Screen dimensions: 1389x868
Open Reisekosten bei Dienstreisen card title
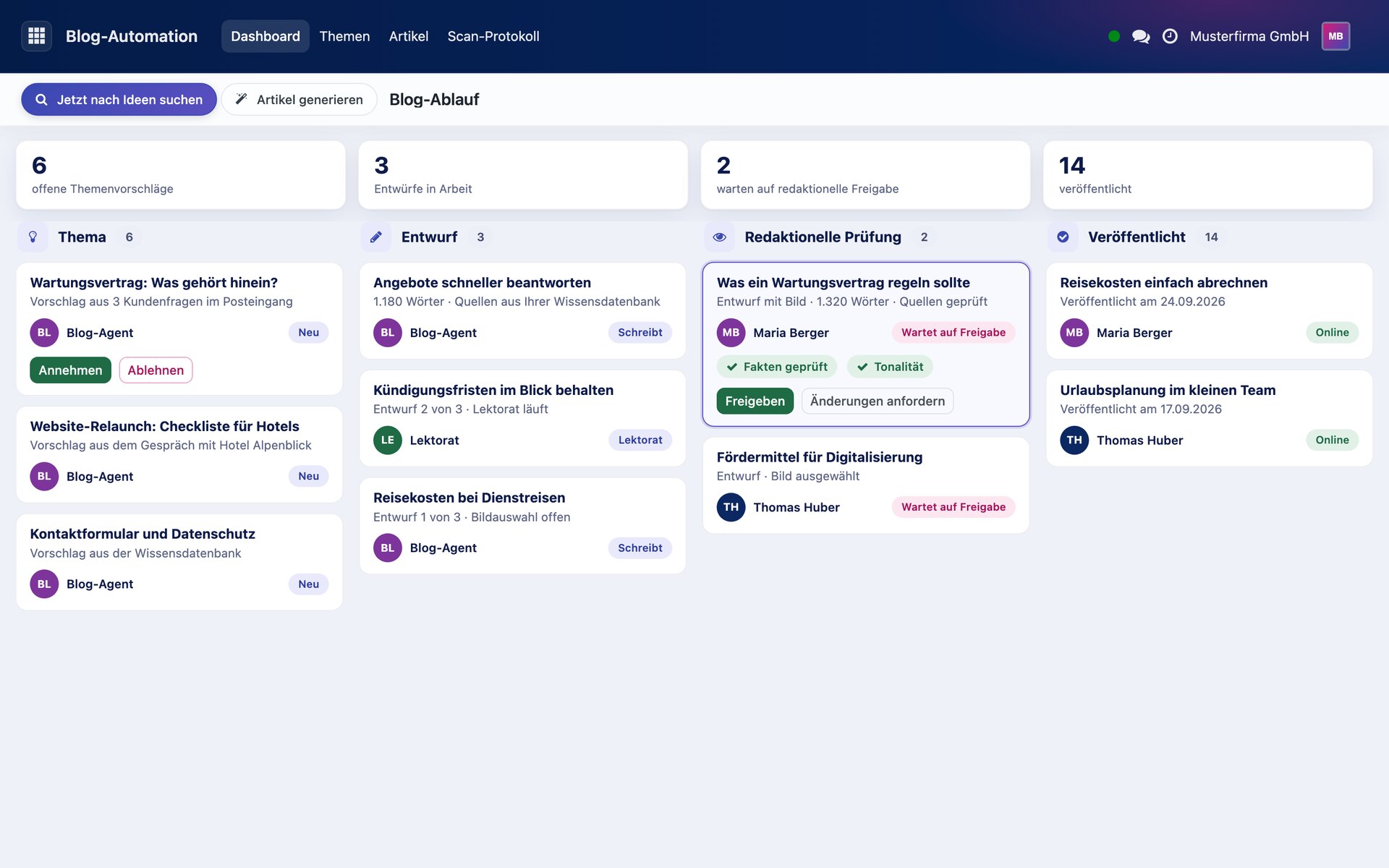[x=470, y=498]
